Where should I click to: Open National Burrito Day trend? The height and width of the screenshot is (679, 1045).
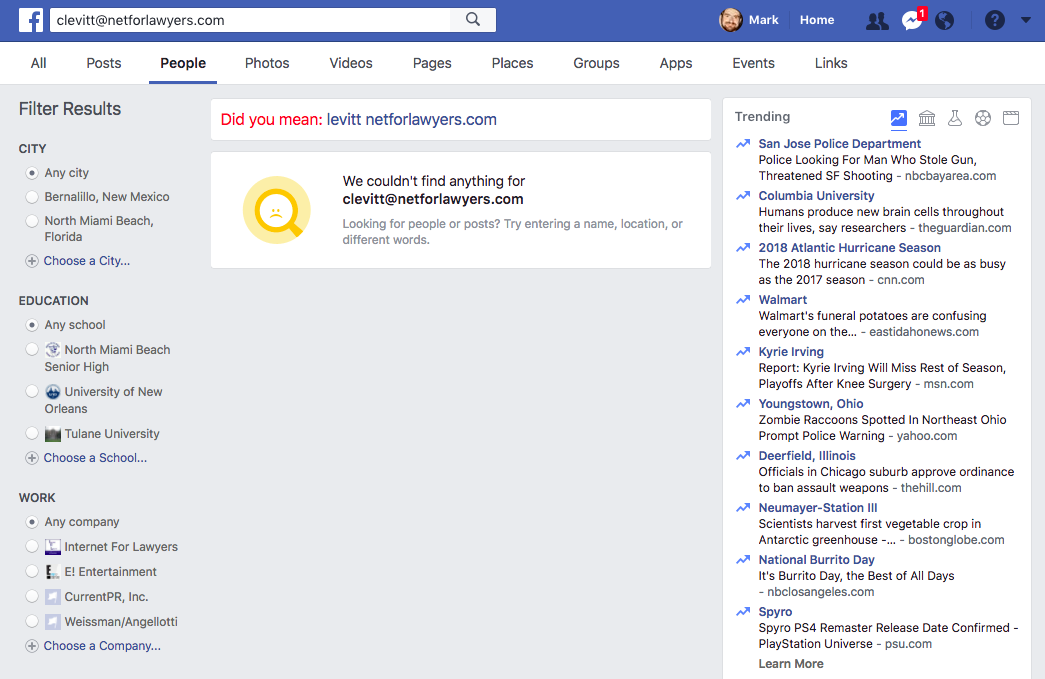coord(816,559)
